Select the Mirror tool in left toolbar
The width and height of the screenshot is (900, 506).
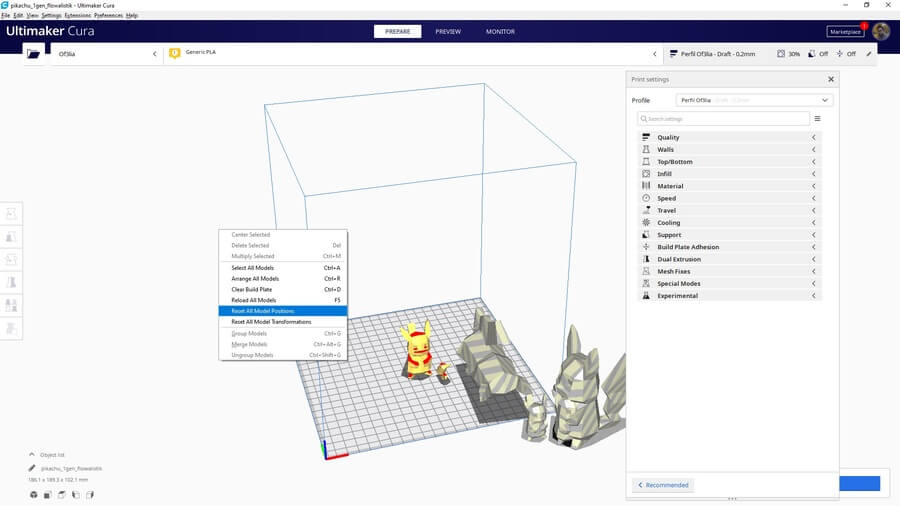[11, 282]
